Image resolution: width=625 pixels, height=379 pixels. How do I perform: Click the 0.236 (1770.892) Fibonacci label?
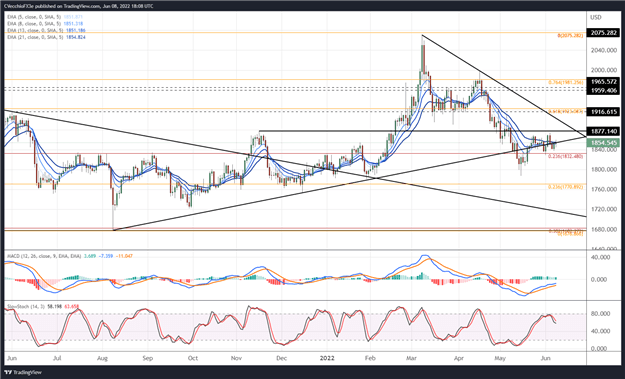tap(566, 187)
